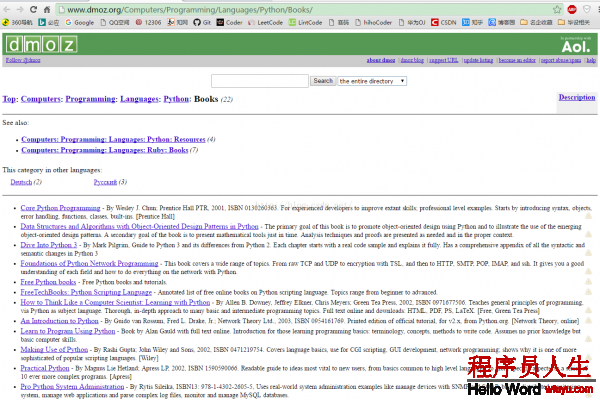Click the Follow @dmoz link

(x=23, y=60)
